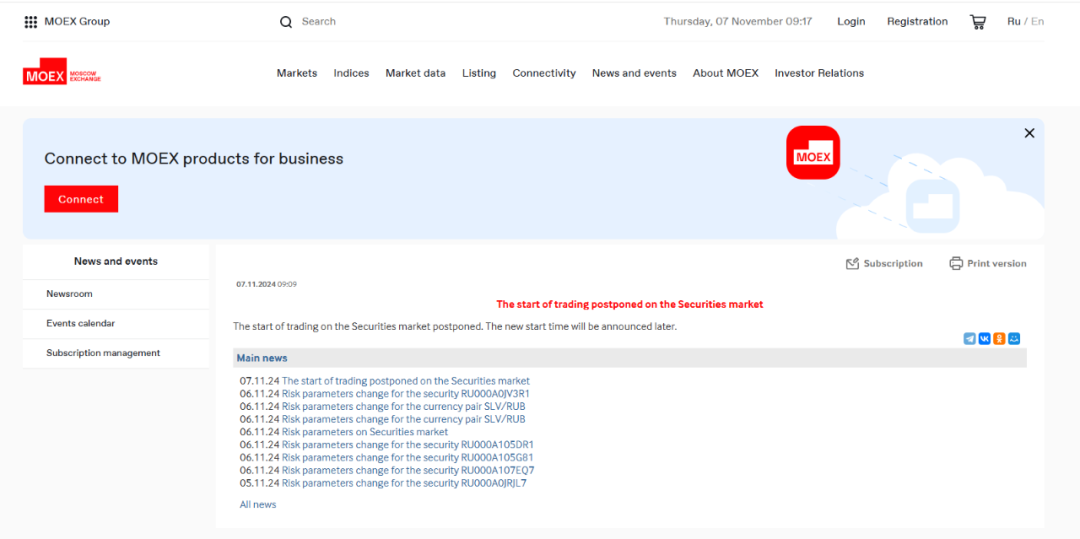Open the MOEX Group apps grid icon
Viewport: 1080px width, 539px height.
click(30, 22)
